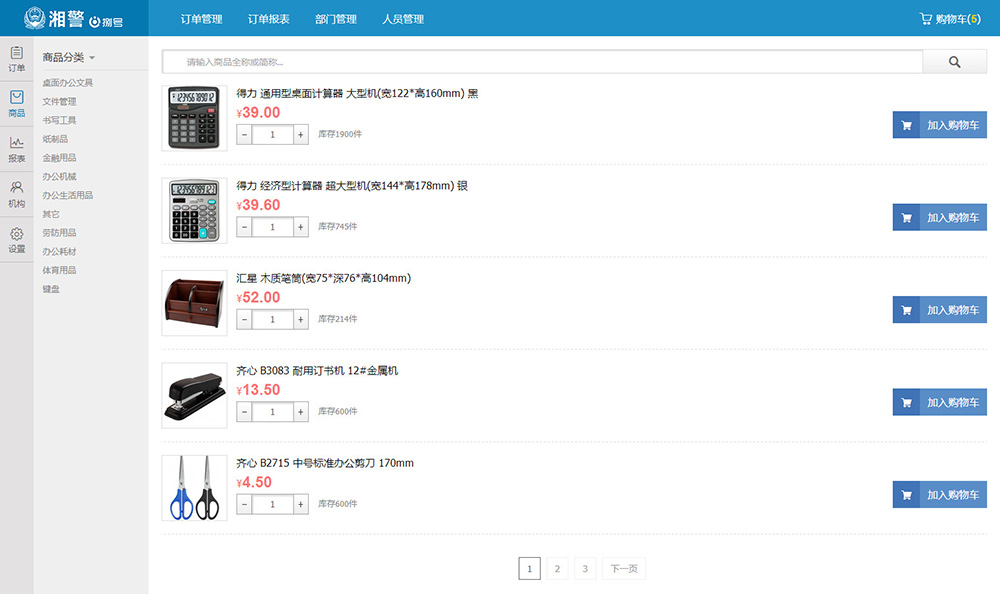Screen dimensions: 1000x594
Task: Open the 订单管理 top menu
Action: coord(202,19)
